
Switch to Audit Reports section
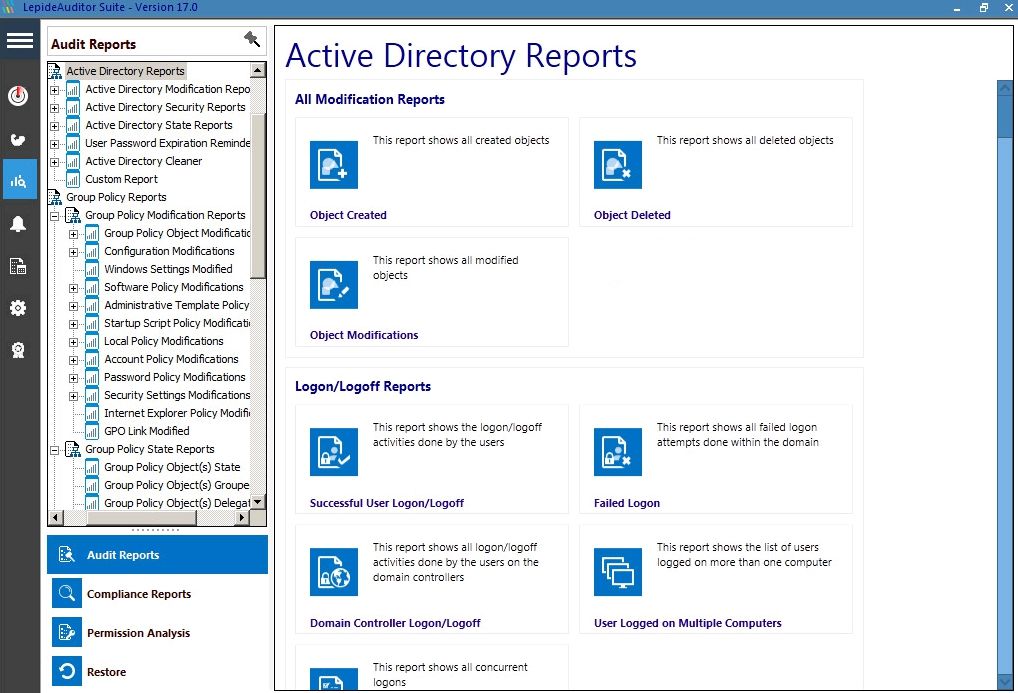[157, 555]
